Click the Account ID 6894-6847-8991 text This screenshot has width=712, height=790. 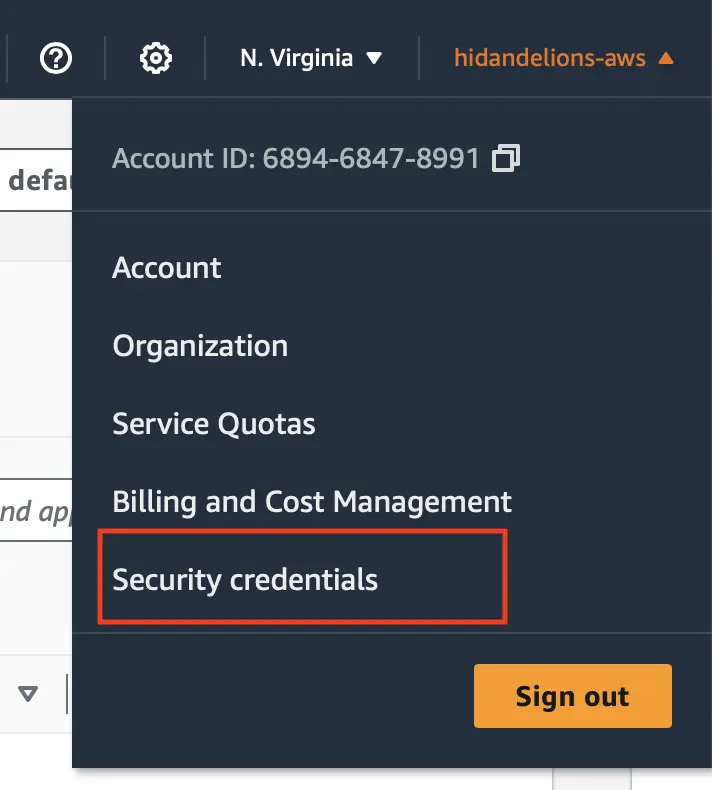click(x=296, y=158)
